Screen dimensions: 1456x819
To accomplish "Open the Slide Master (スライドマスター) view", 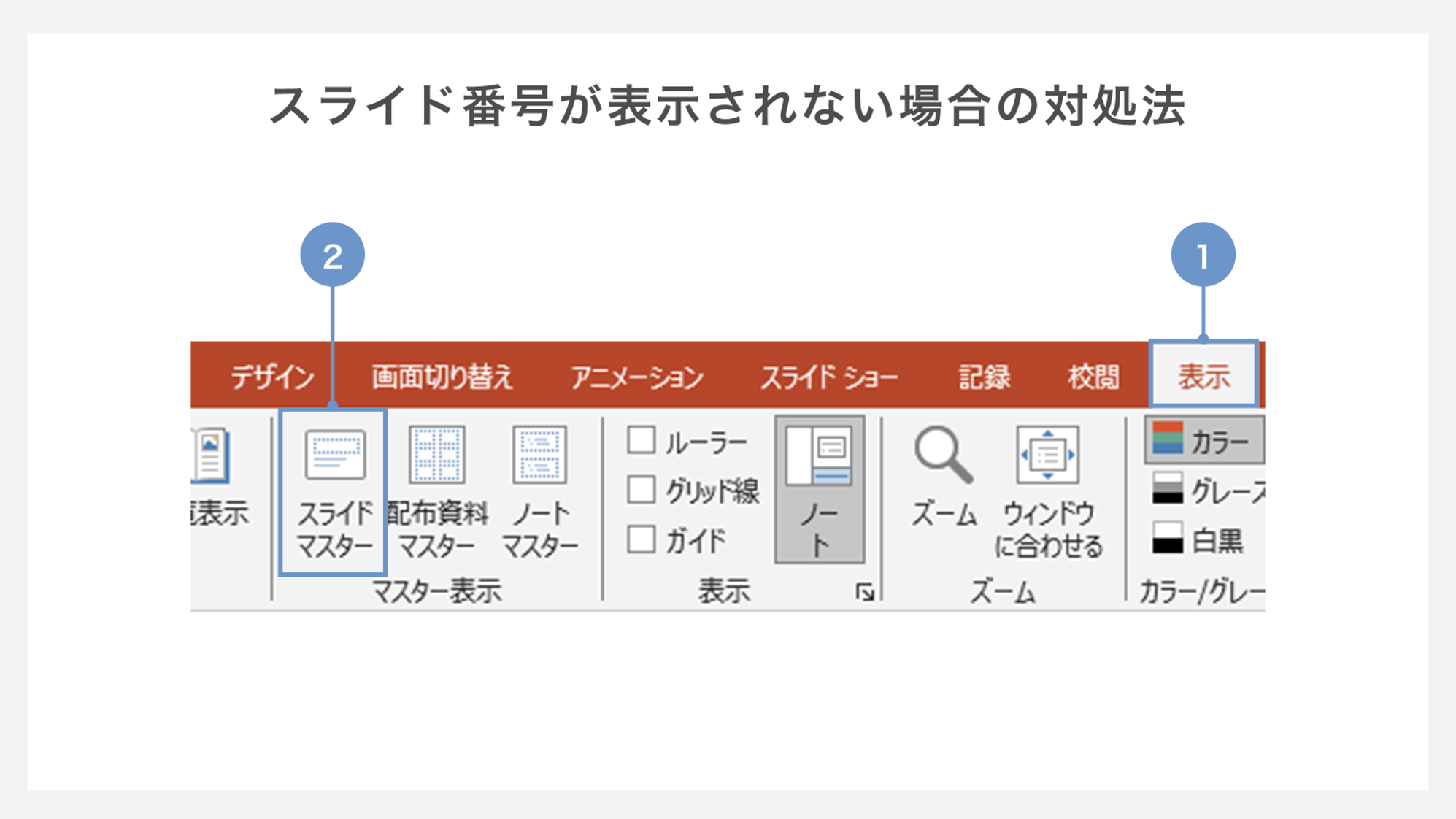I will [334, 493].
